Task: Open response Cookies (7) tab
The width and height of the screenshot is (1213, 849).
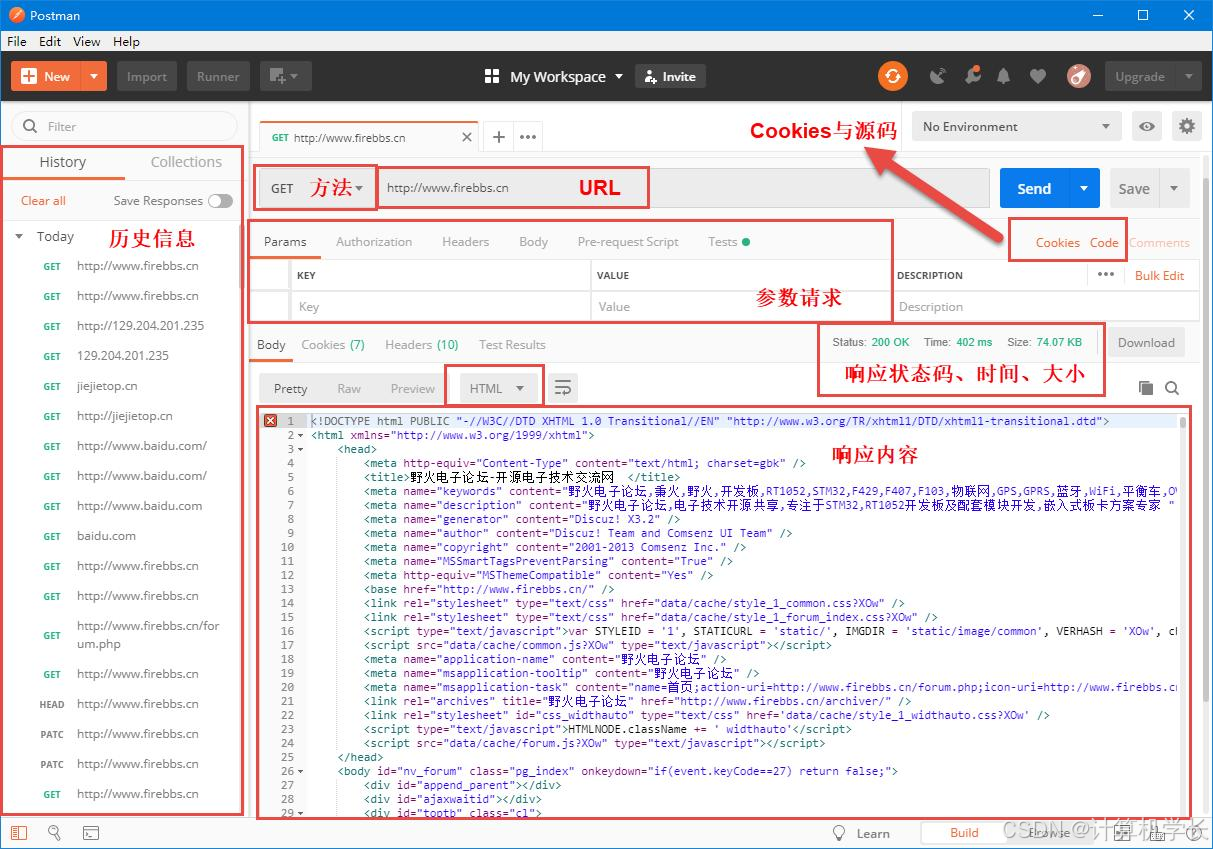Action: [x=333, y=345]
